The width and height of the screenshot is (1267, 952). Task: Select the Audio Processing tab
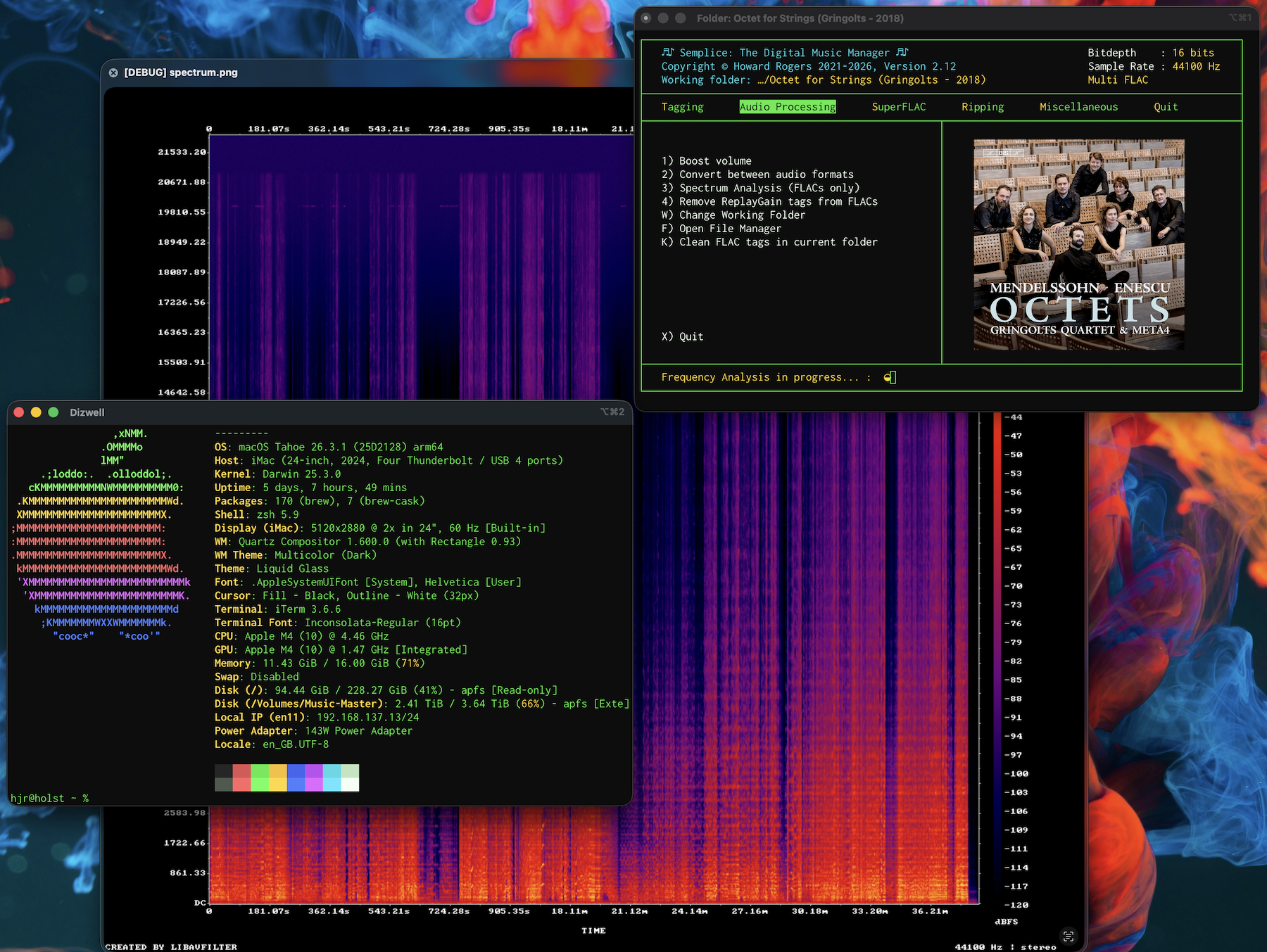click(x=787, y=107)
